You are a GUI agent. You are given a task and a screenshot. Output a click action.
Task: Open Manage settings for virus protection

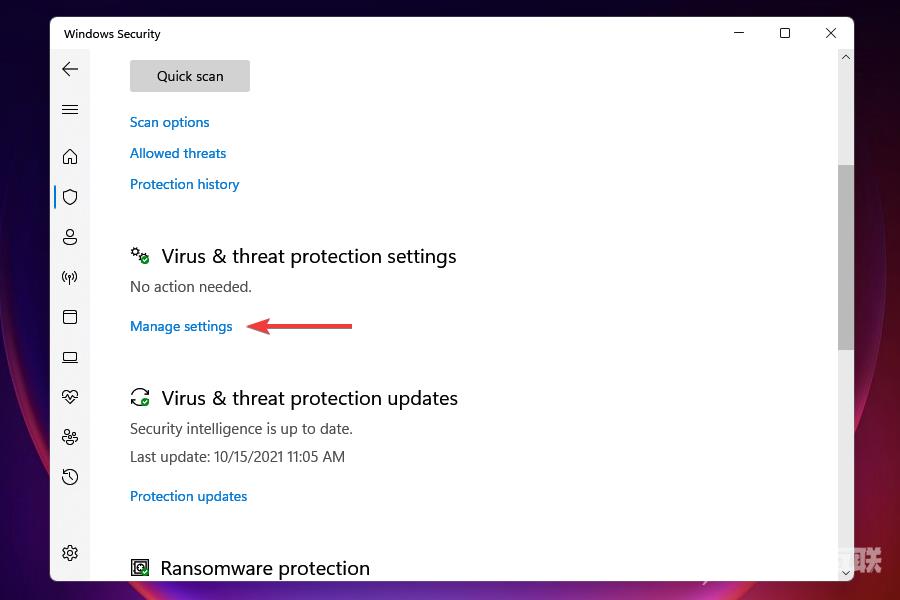click(x=181, y=326)
